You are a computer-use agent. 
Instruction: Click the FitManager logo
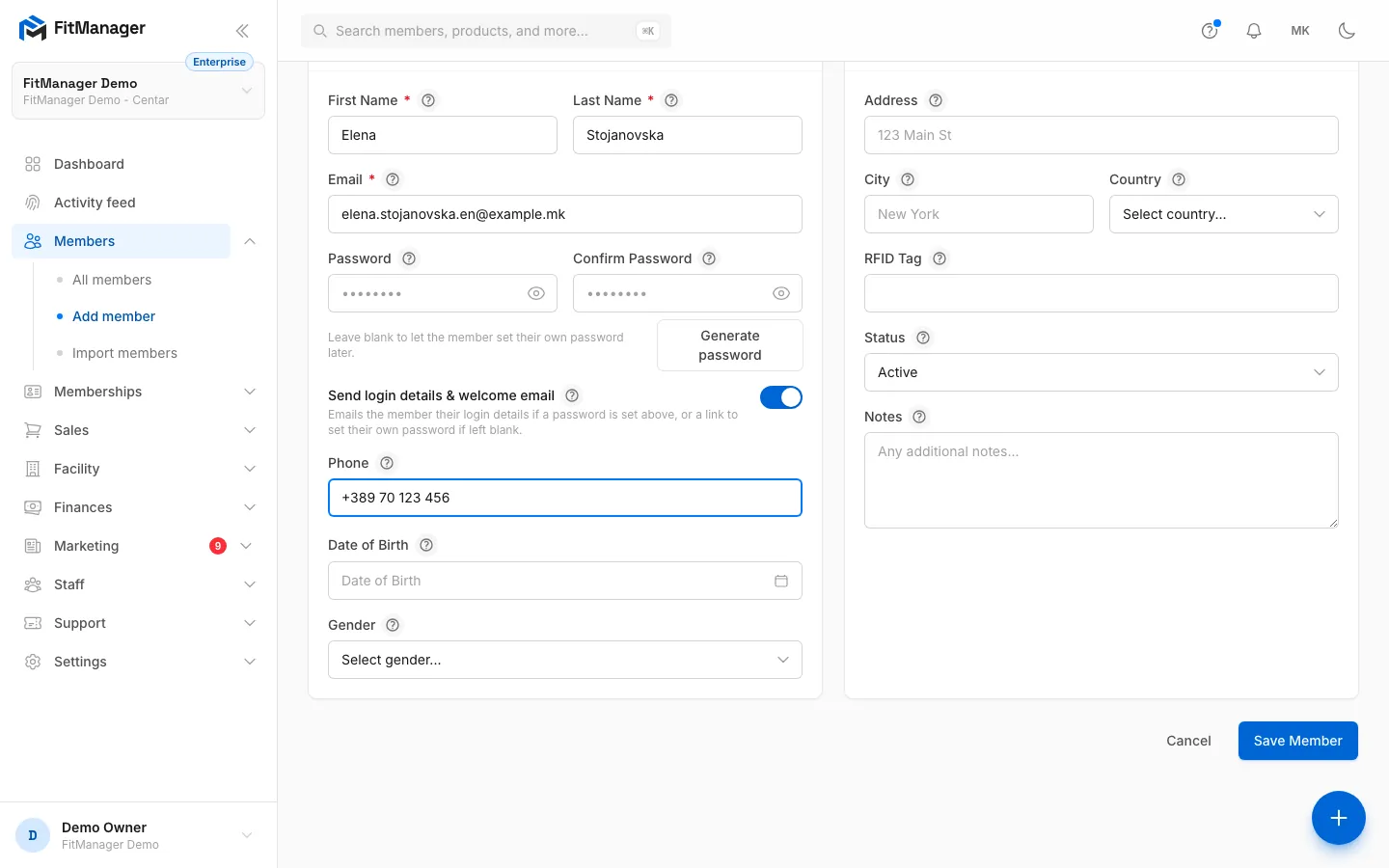click(x=83, y=29)
